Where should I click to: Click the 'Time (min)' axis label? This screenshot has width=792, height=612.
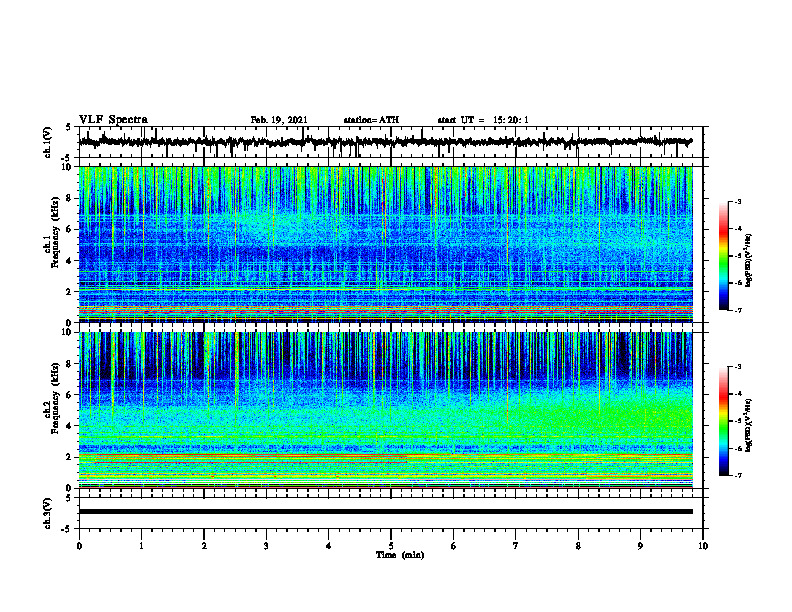click(400, 555)
